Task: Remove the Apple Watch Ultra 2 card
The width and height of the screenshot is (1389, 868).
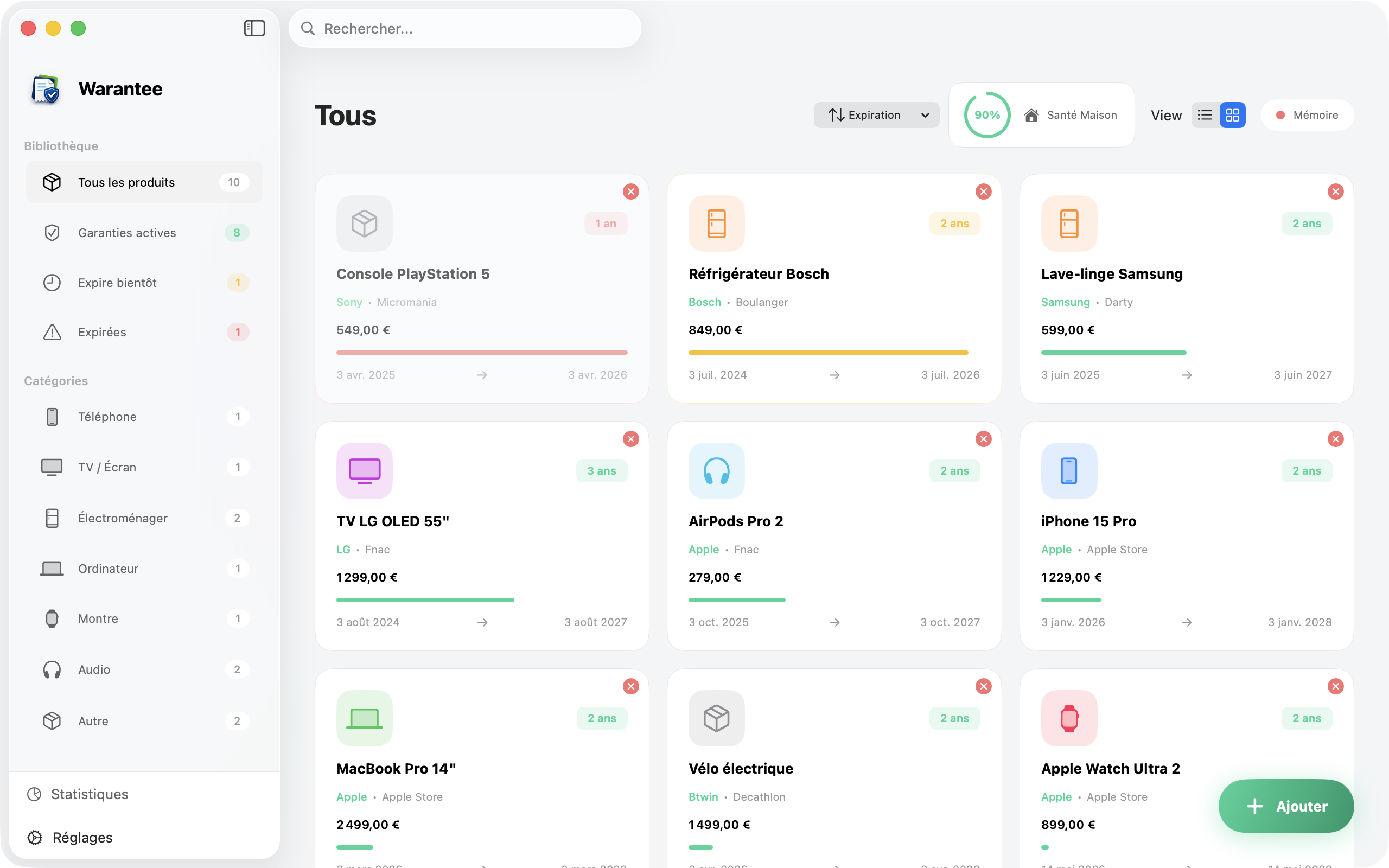Action: pyautogui.click(x=1336, y=687)
